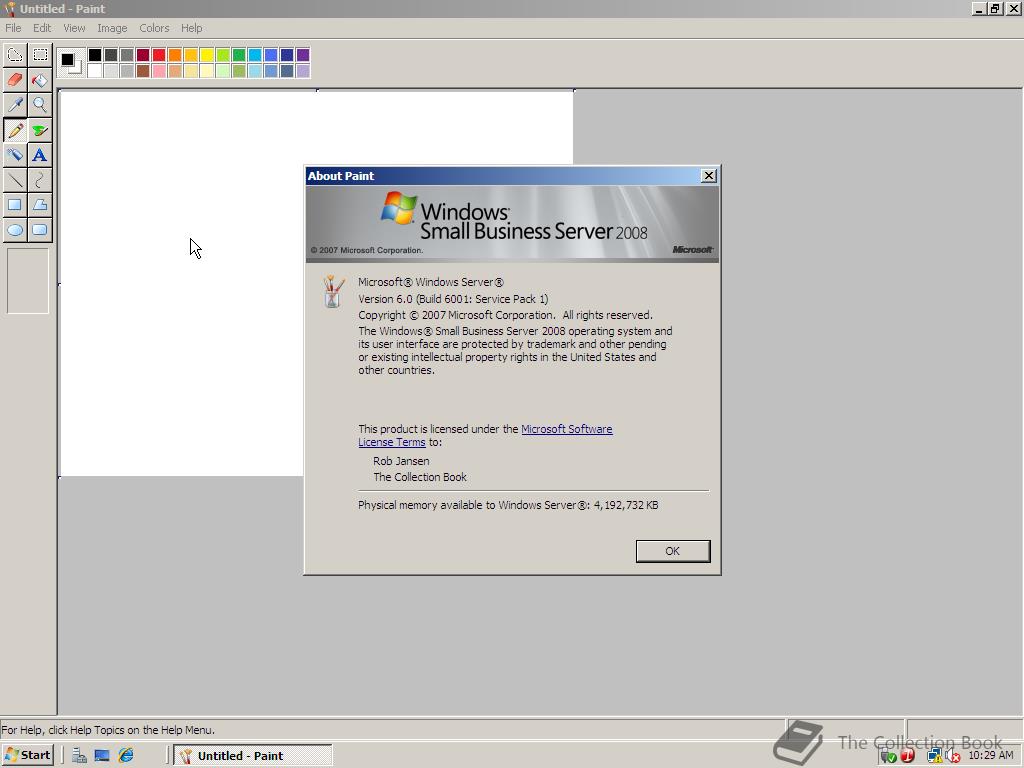Screen dimensions: 1024x768
Task: Choose the Curve tool
Action: click(x=40, y=180)
